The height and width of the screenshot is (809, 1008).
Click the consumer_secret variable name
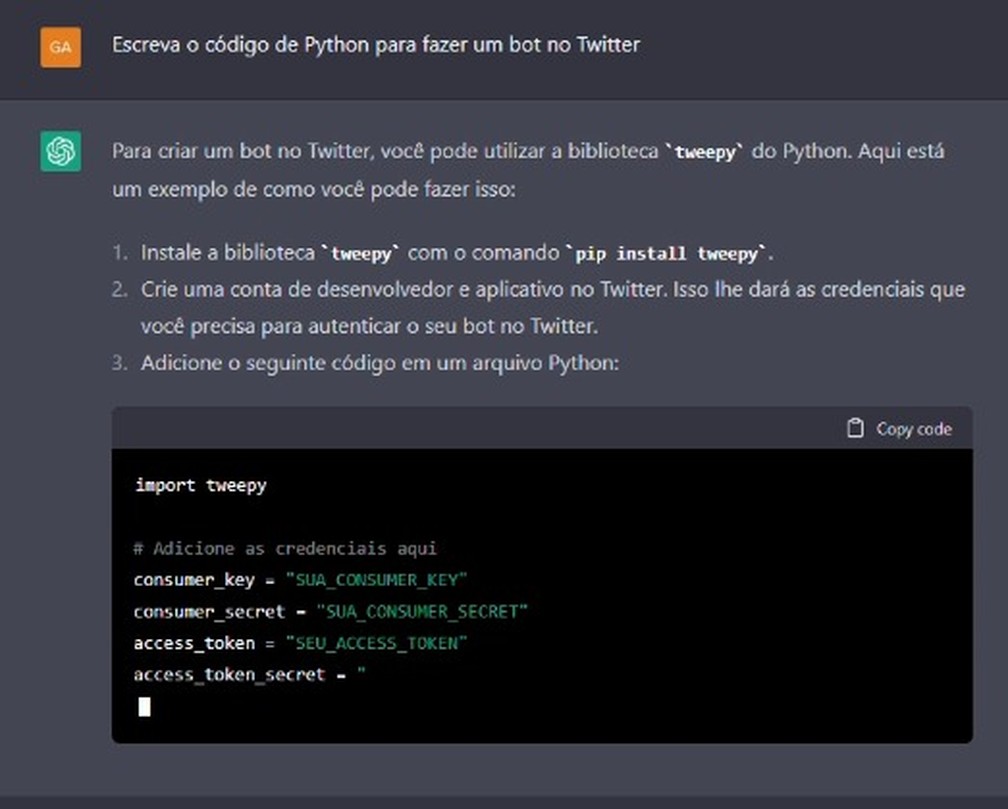click(x=209, y=611)
